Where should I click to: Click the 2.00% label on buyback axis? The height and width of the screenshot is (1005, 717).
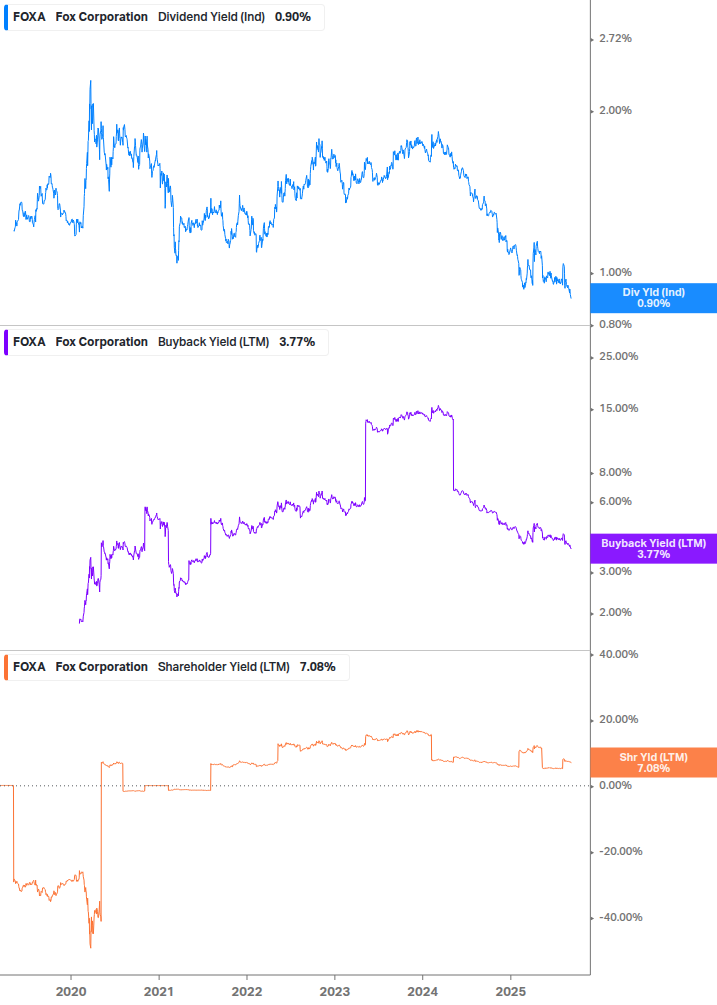[615, 612]
